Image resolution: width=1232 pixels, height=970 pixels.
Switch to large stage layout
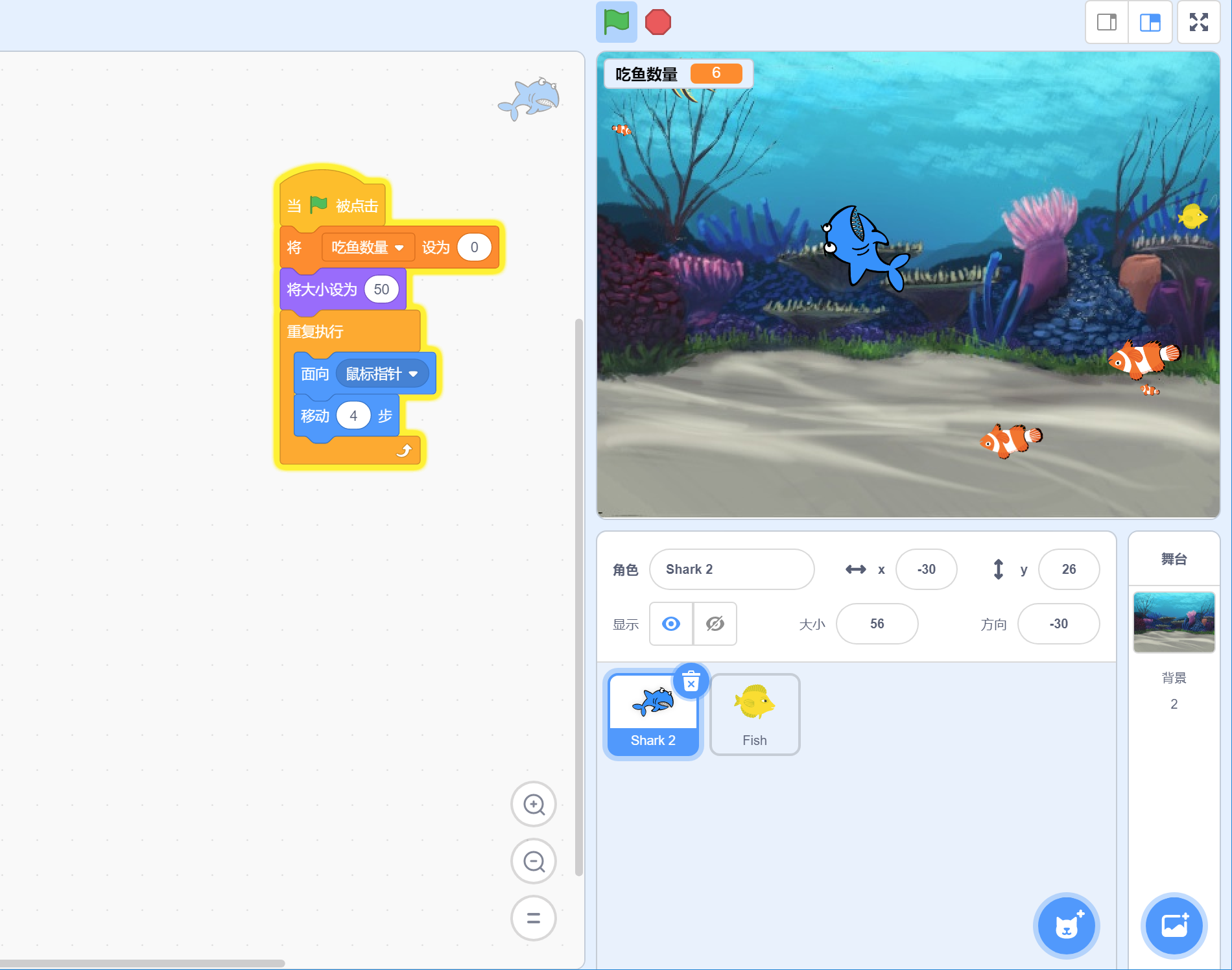[x=1150, y=22]
